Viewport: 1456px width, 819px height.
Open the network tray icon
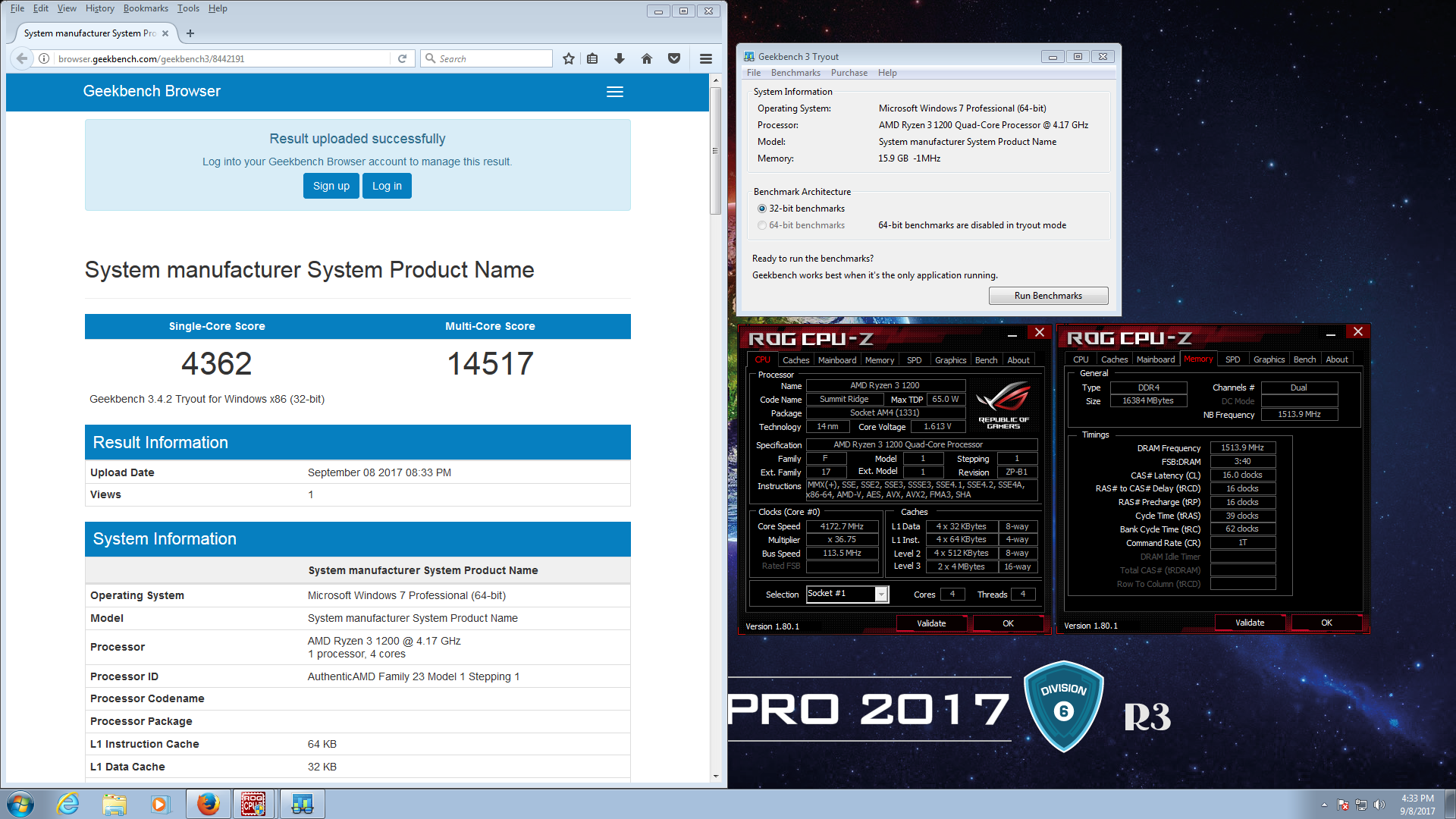click(1361, 805)
